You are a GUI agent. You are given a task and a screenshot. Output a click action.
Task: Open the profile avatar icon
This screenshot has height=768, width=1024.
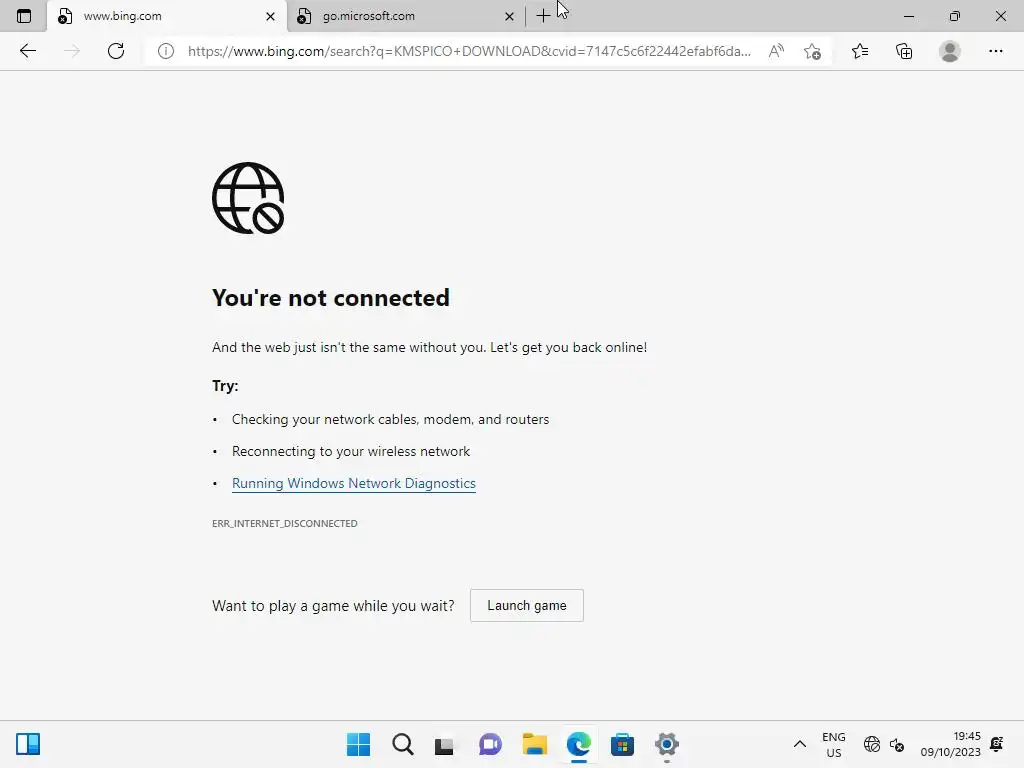click(x=950, y=51)
